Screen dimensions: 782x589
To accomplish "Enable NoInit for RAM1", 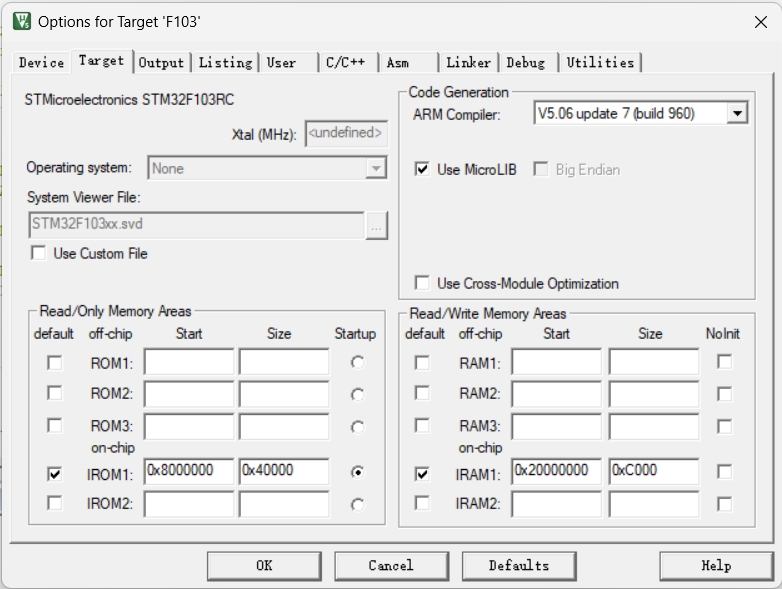I will coord(724,362).
